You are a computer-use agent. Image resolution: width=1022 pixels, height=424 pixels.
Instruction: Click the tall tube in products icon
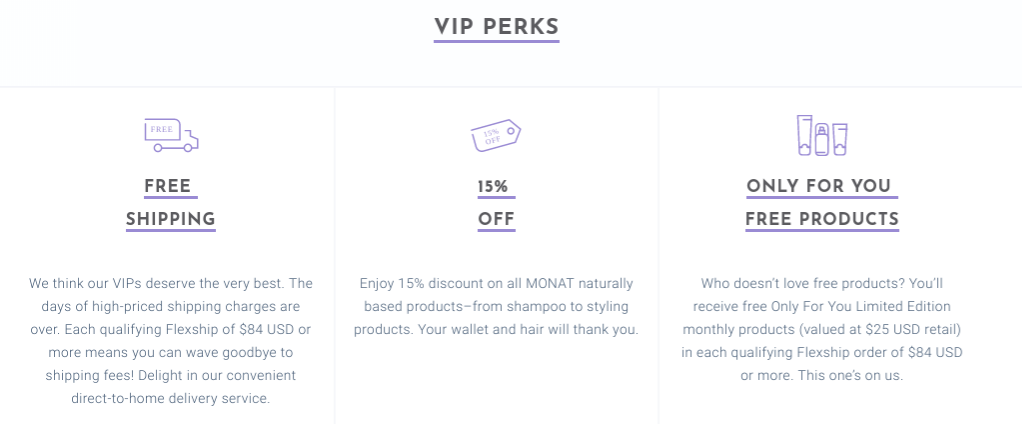(x=805, y=135)
